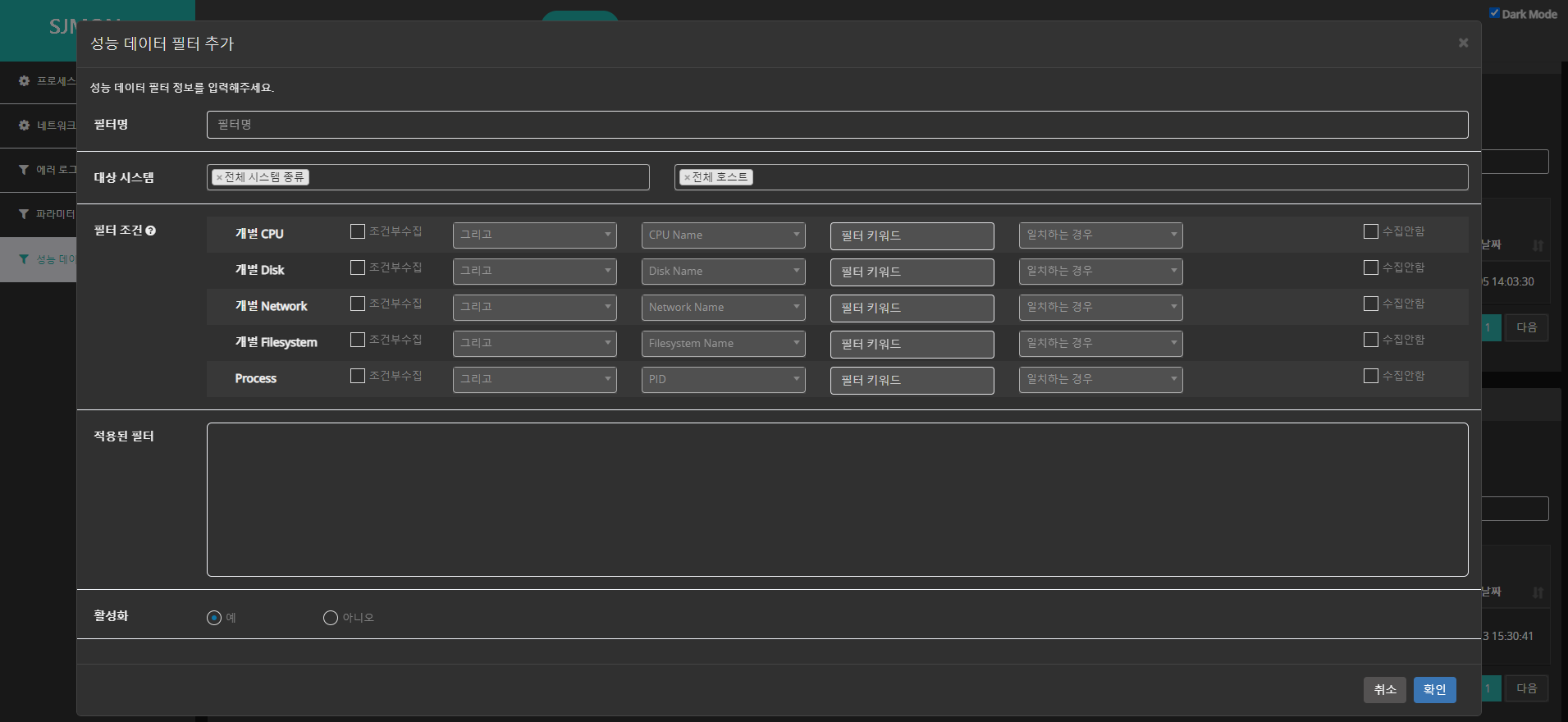1568x722 pixels.
Task: Check 수집안함 for Process
Action: tap(1371, 376)
